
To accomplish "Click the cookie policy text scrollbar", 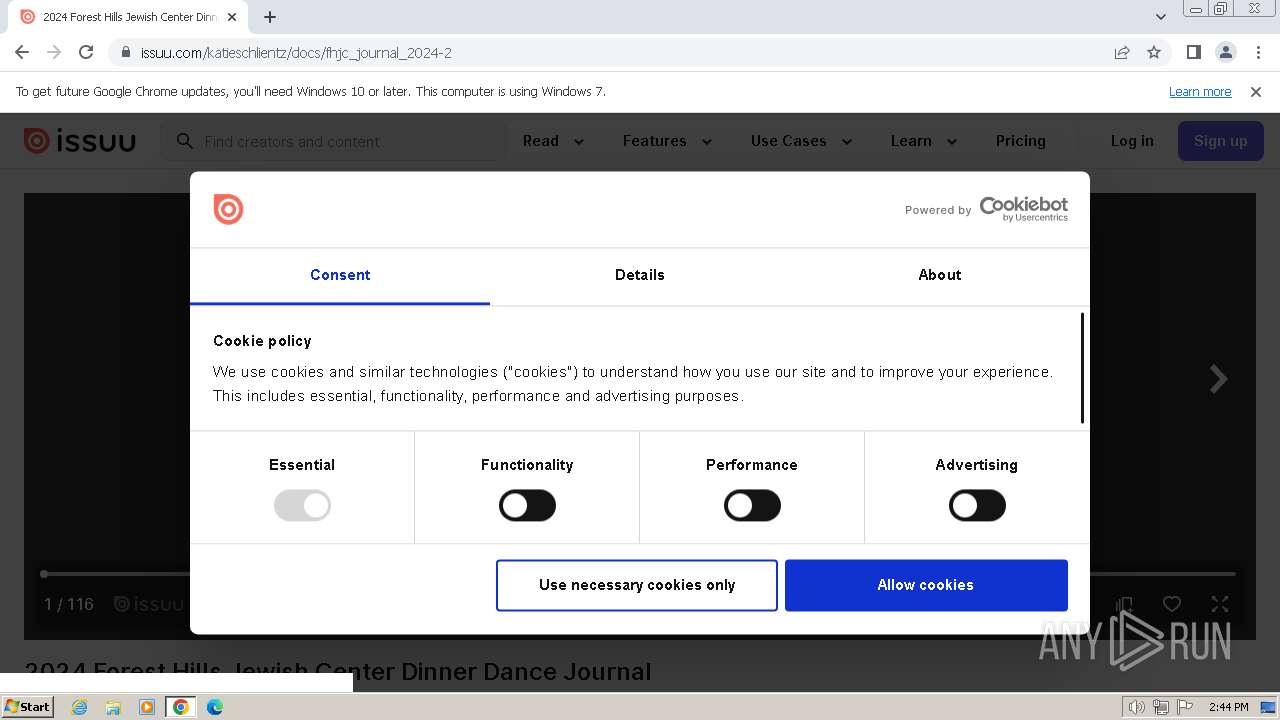I will [x=1082, y=368].
